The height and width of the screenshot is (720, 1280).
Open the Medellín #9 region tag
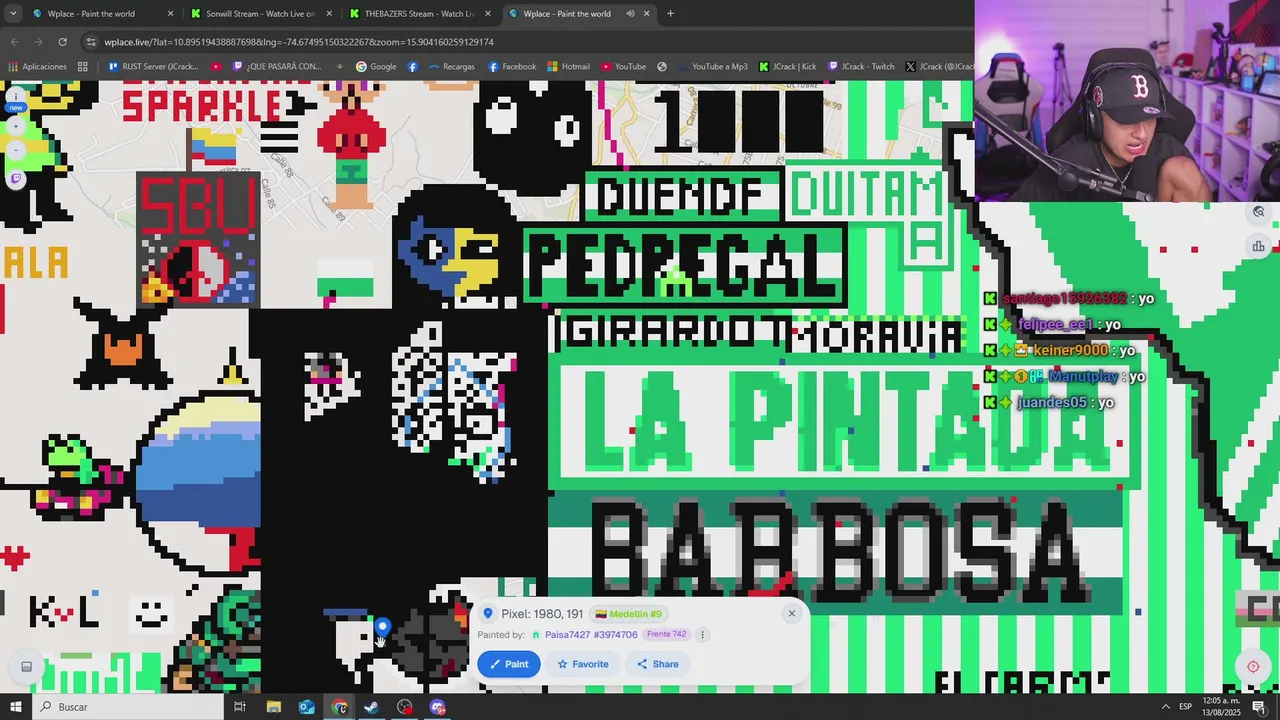(628, 614)
